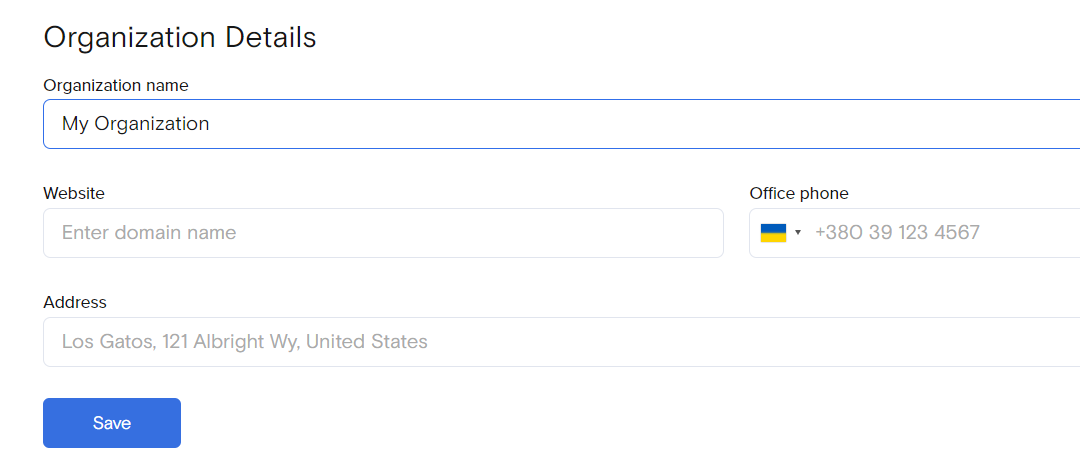This screenshot has width=1080, height=471.
Task: Click the "Website" field label
Action: (74, 193)
